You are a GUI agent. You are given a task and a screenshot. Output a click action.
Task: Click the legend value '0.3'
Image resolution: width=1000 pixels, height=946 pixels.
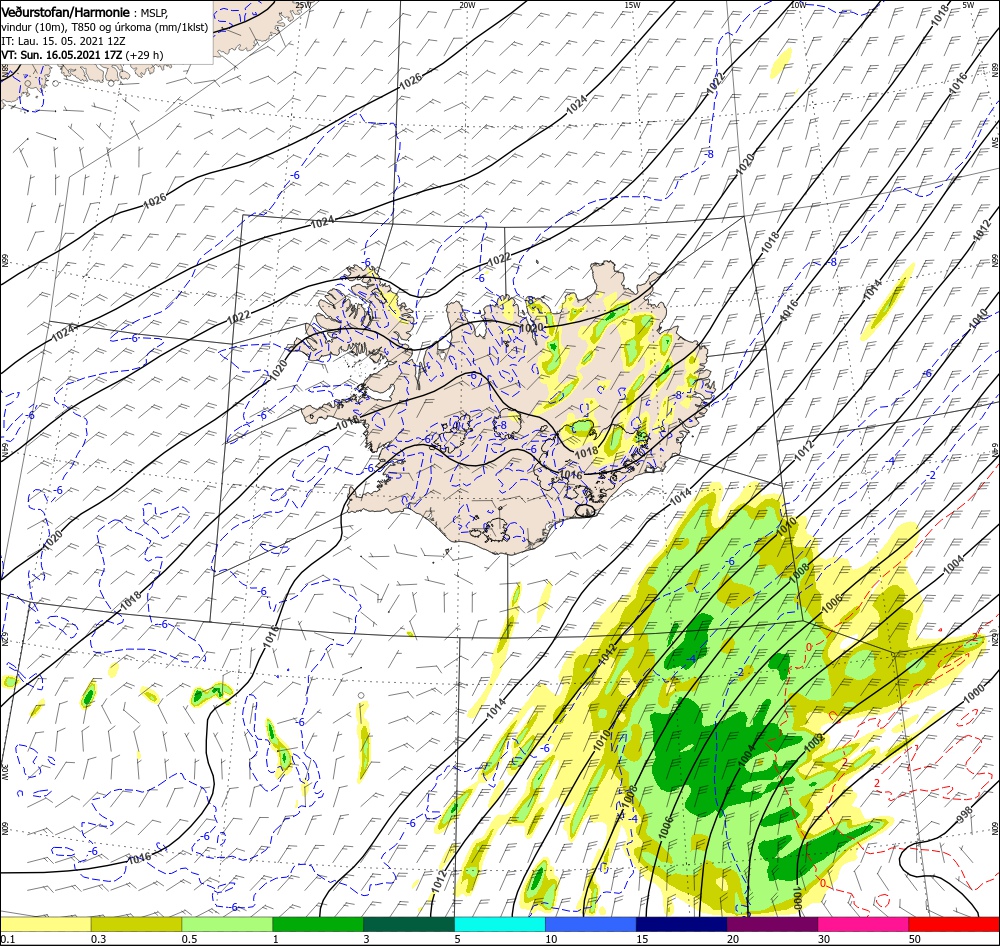98,939
